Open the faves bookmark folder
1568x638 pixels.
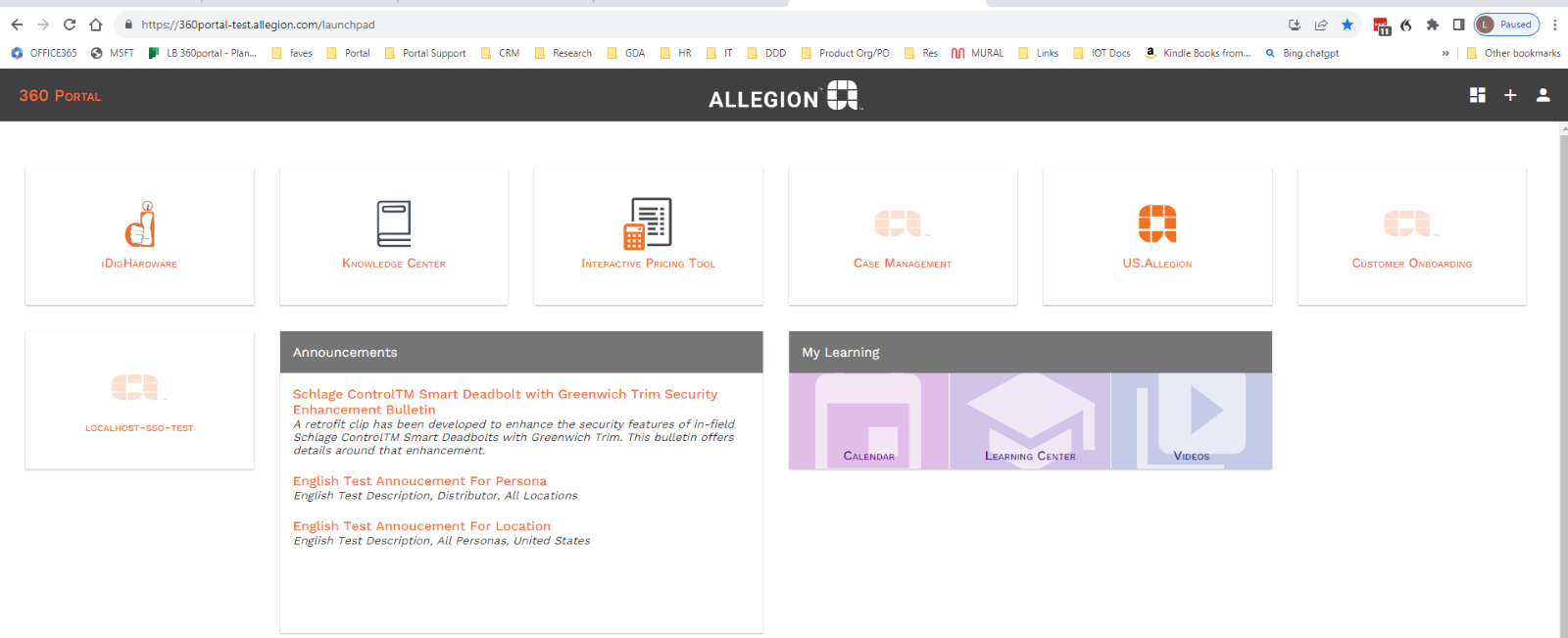pyautogui.click(x=292, y=53)
